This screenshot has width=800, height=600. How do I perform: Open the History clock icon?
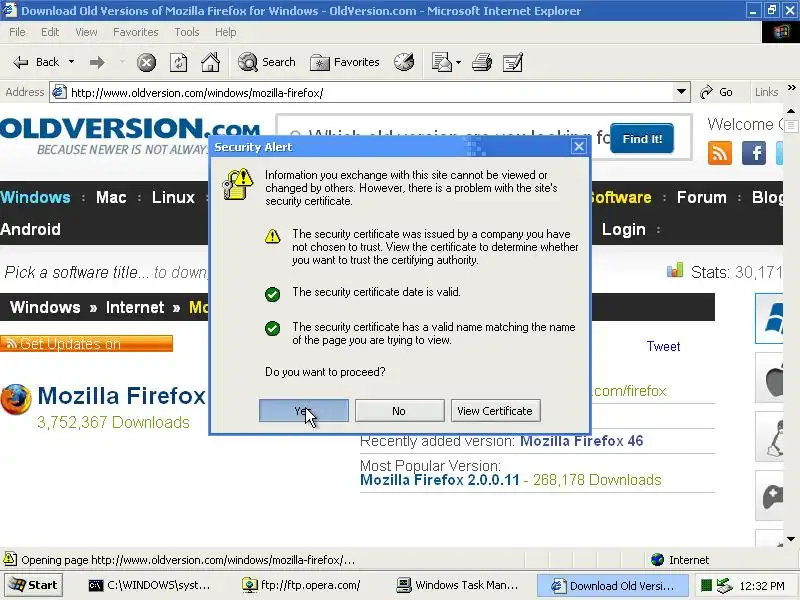pos(404,62)
